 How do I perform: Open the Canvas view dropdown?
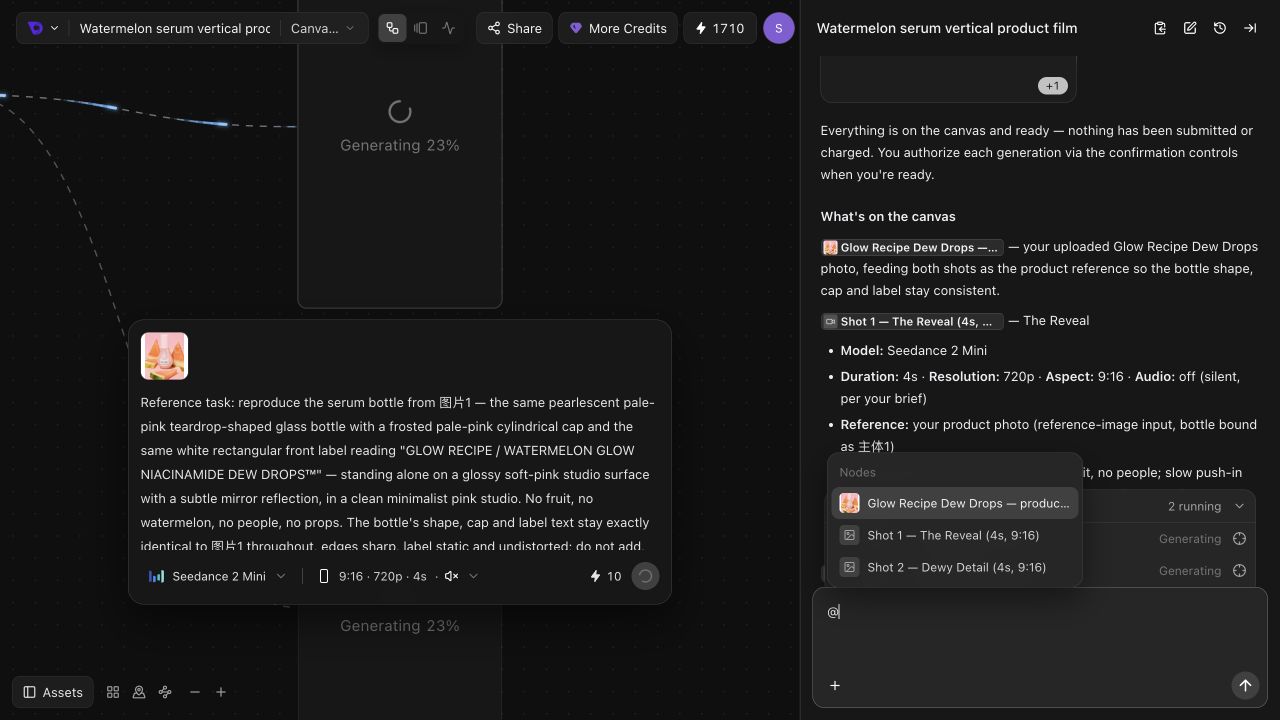[x=323, y=28]
